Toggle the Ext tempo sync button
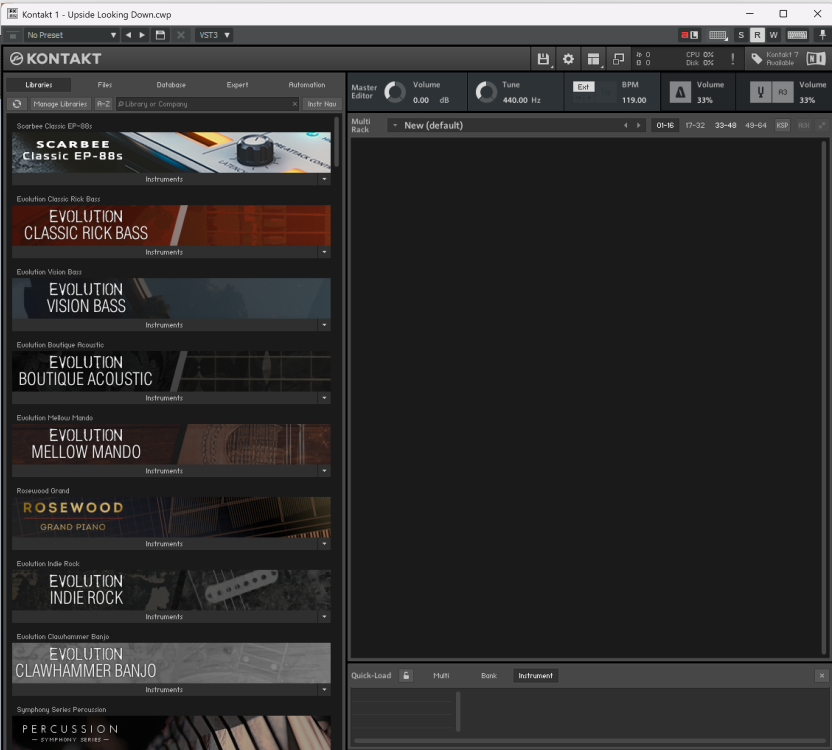 pyautogui.click(x=583, y=87)
